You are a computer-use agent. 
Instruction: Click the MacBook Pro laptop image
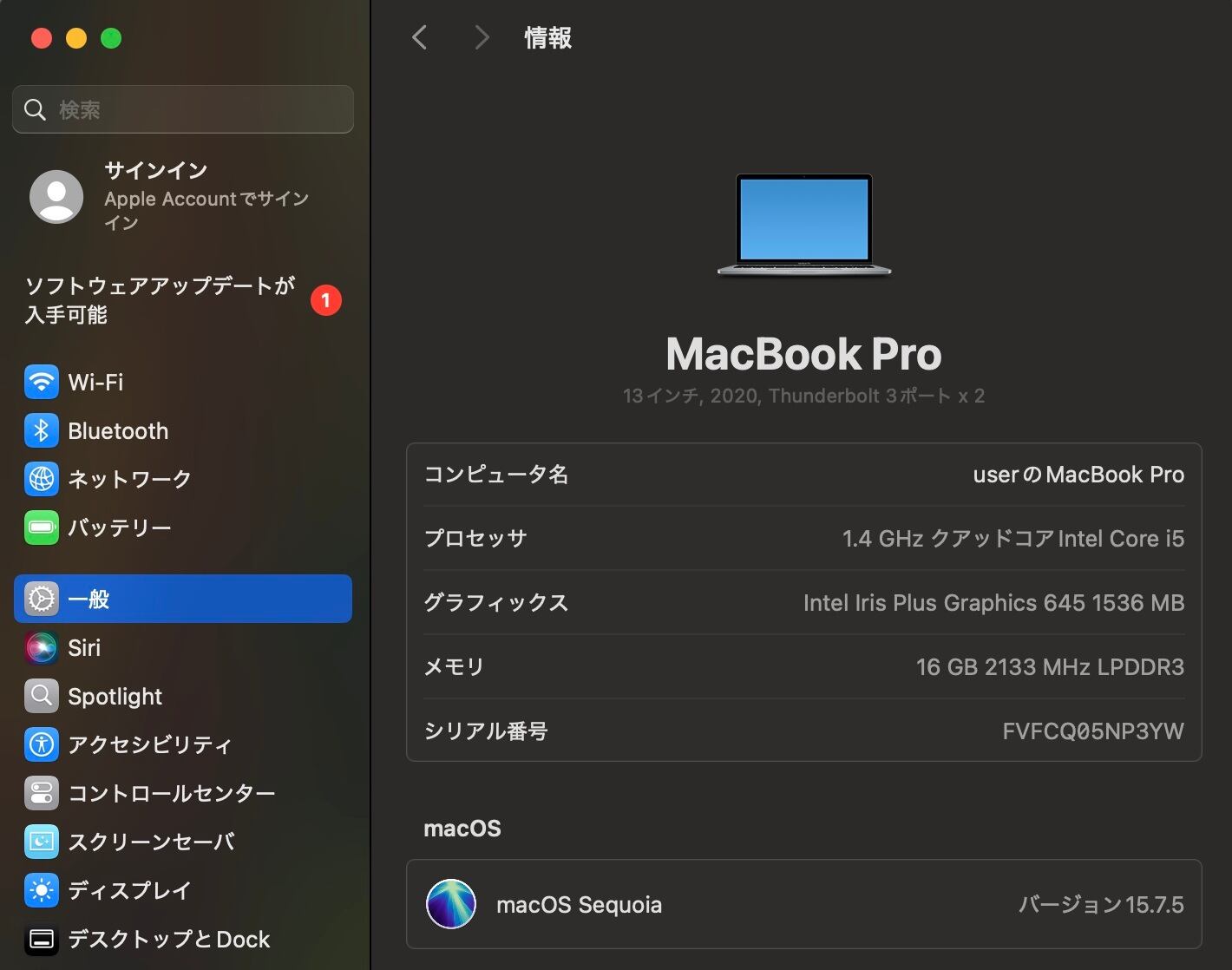(804, 226)
